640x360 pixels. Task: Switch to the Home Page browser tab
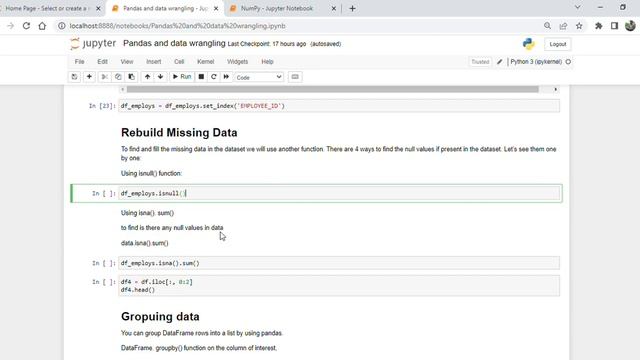tap(47, 8)
